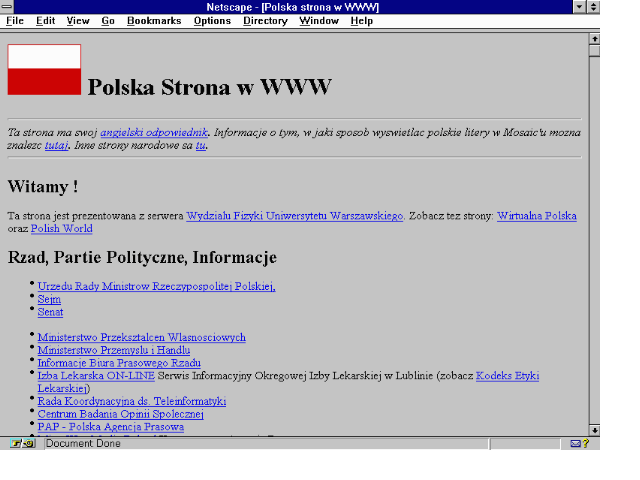Open the window control menu box
This screenshot has height=480, width=640.
pyautogui.click(x=7, y=7)
